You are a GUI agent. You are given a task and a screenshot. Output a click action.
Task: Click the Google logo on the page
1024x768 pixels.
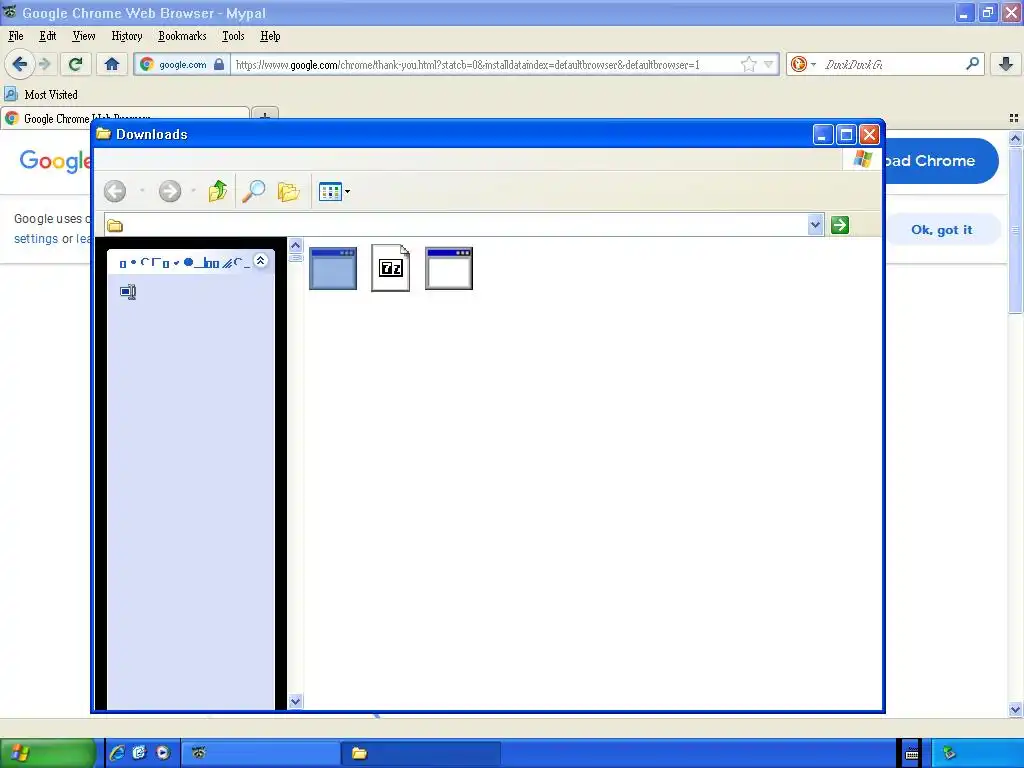pyautogui.click(x=55, y=161)
